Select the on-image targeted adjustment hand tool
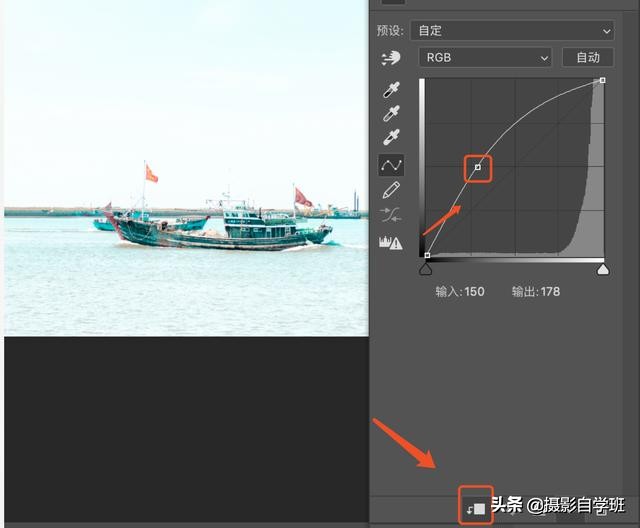 391,58
